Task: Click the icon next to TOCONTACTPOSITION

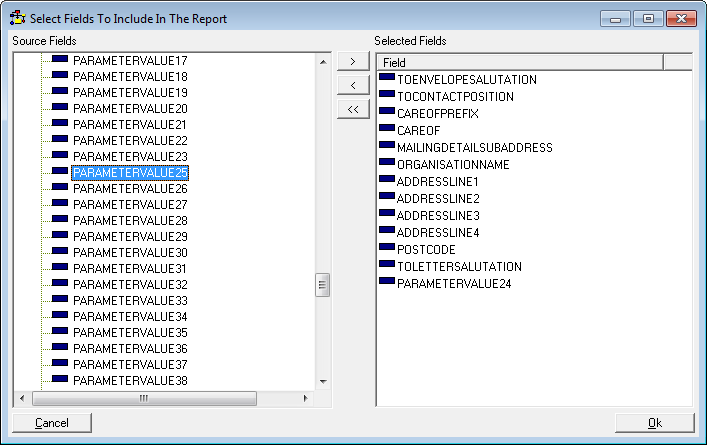Action: point(387,94)
